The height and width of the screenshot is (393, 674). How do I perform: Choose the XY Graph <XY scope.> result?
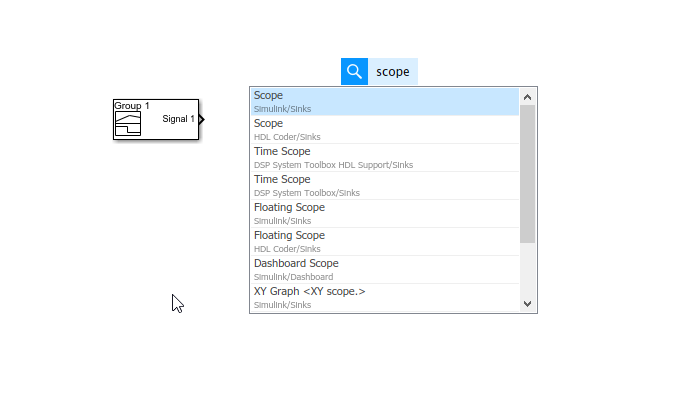click(385, 297)
